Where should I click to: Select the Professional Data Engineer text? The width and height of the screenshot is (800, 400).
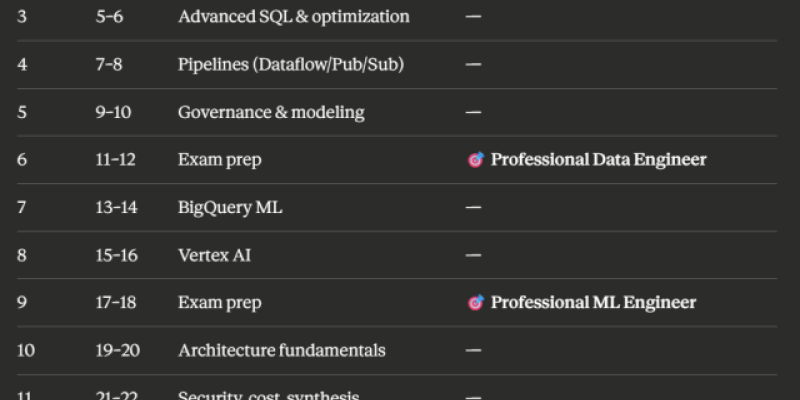598,160
